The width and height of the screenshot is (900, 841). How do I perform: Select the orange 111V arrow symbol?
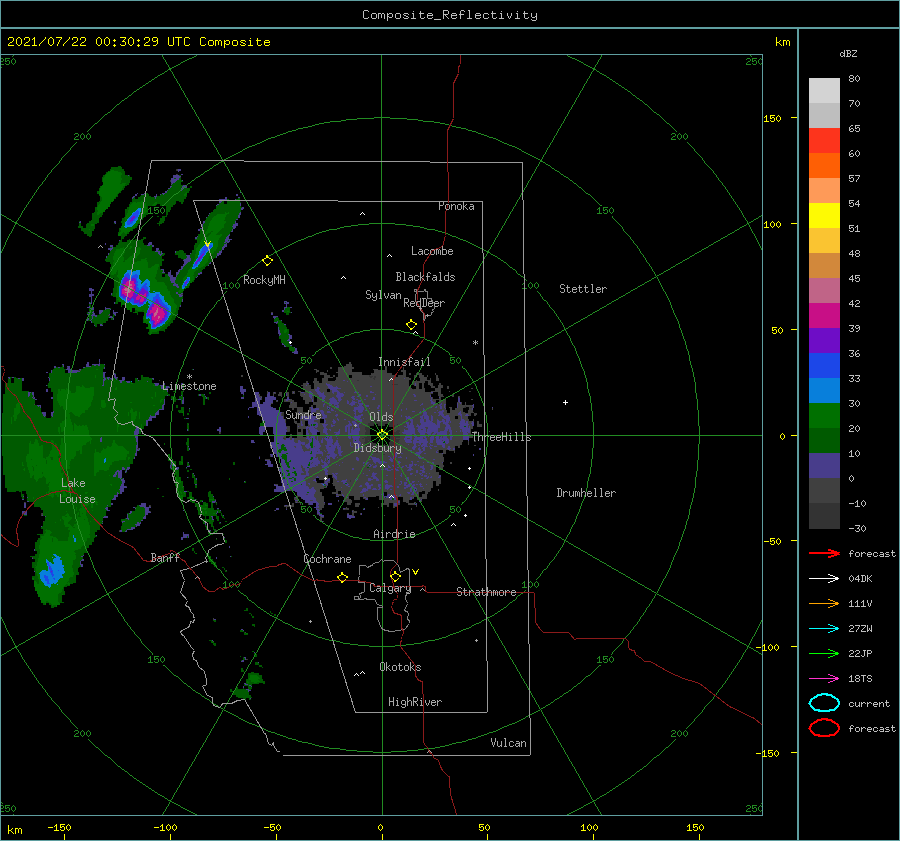824,603
